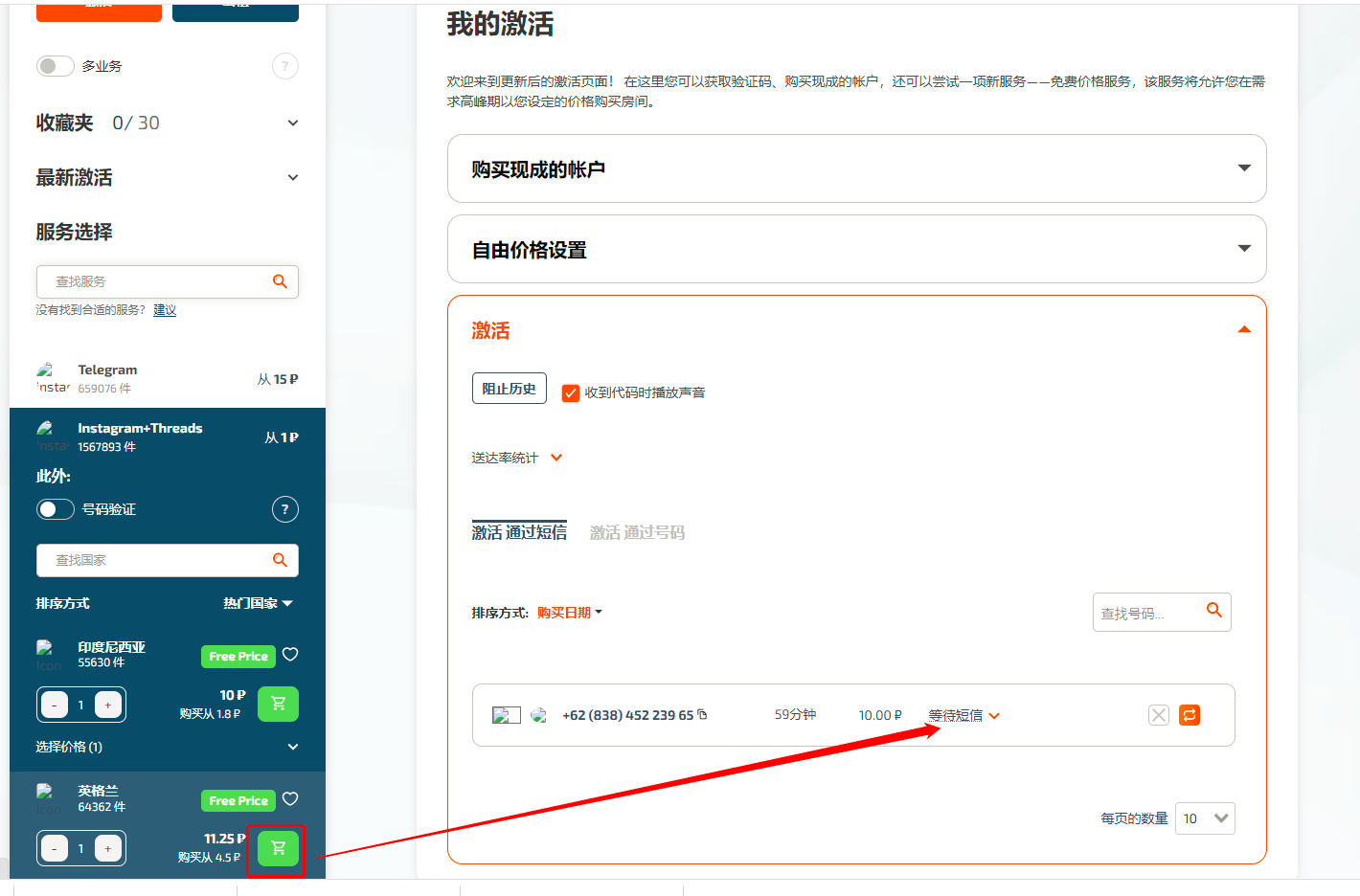Favorite 英格兰 using the heart icon
The image size is (1360, 896).
click(292, 799)
